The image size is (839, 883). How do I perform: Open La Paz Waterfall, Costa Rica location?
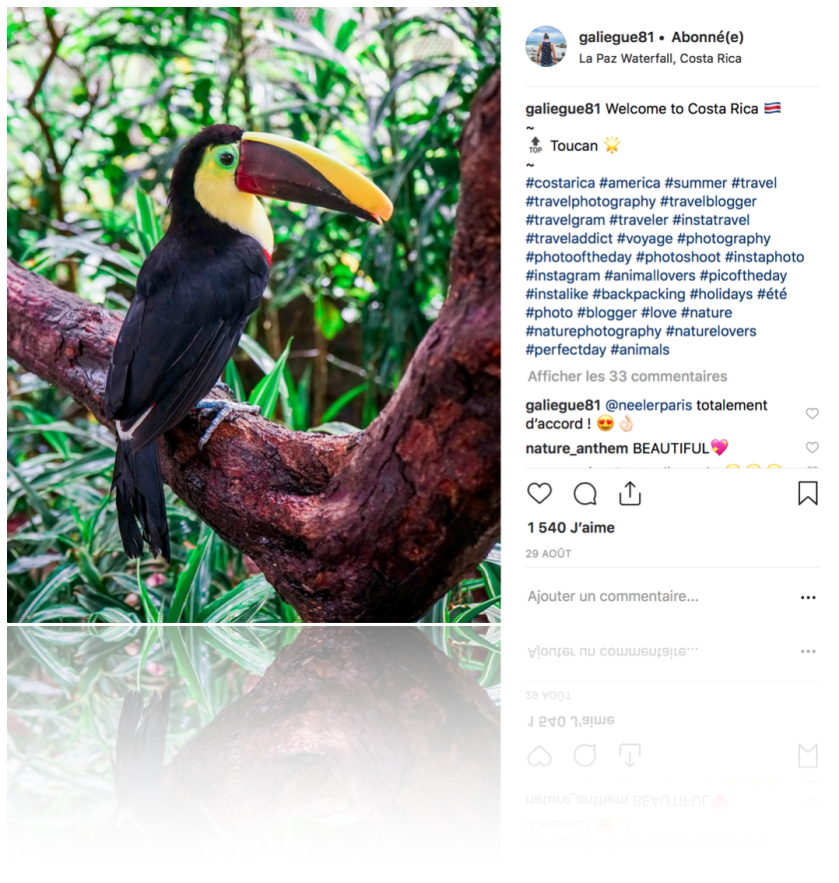[660, 58]
